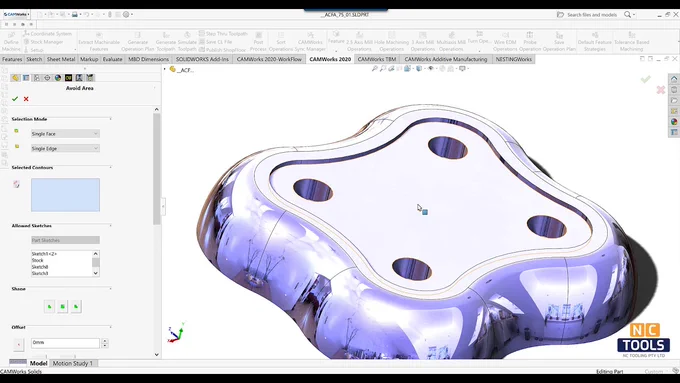This screenshot has height=383, width=680.
Task: Open Single Edge selection mode dropdown
Action: [65, 148]
